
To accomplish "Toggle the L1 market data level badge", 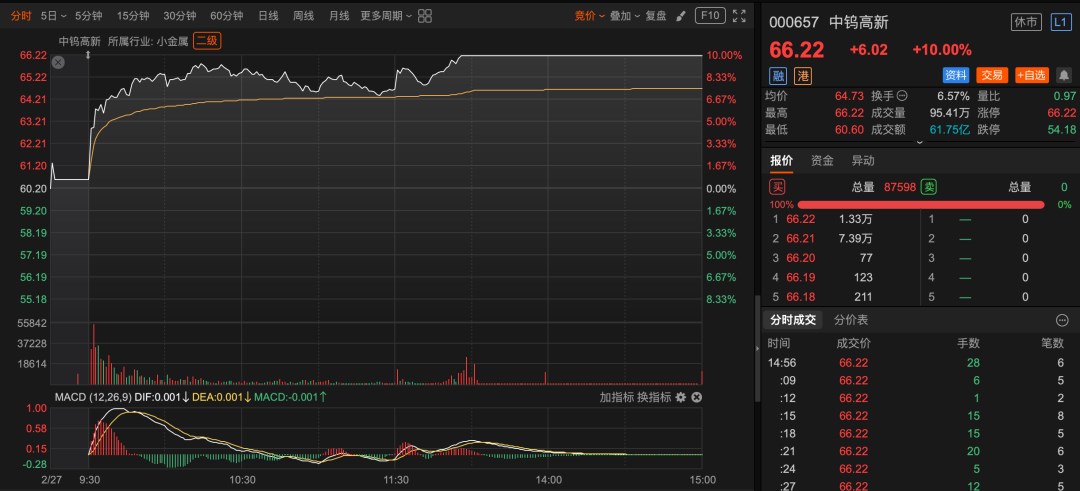I will coord(1061,20).
